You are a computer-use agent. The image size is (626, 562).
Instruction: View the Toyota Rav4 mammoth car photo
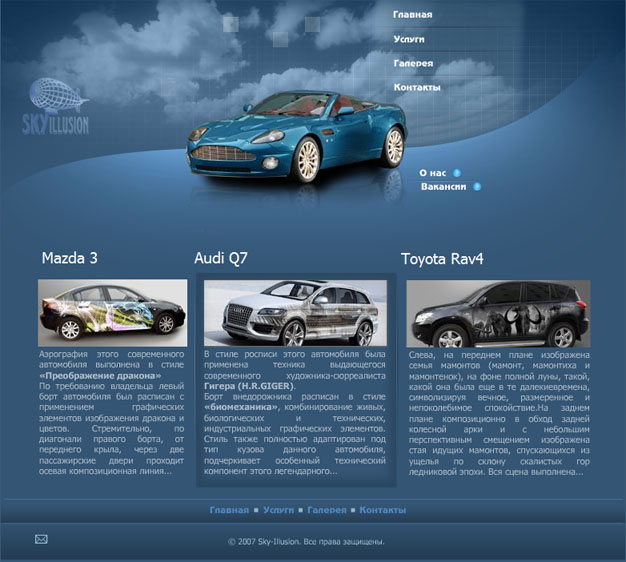coord(498,313)
